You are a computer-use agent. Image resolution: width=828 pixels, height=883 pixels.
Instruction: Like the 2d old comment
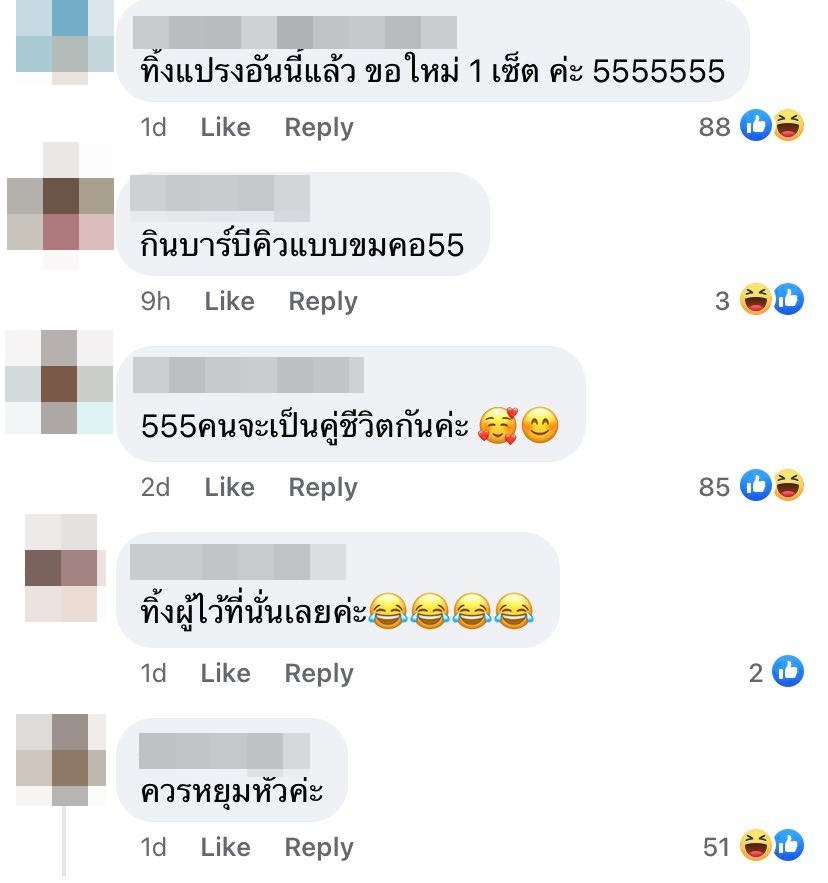pyautogui.click(x=229, y=487)
